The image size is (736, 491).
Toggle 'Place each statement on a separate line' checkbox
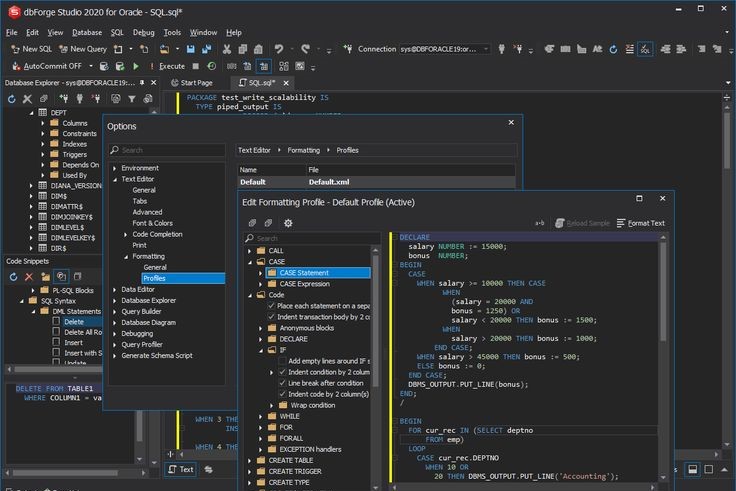pos(271,306)
